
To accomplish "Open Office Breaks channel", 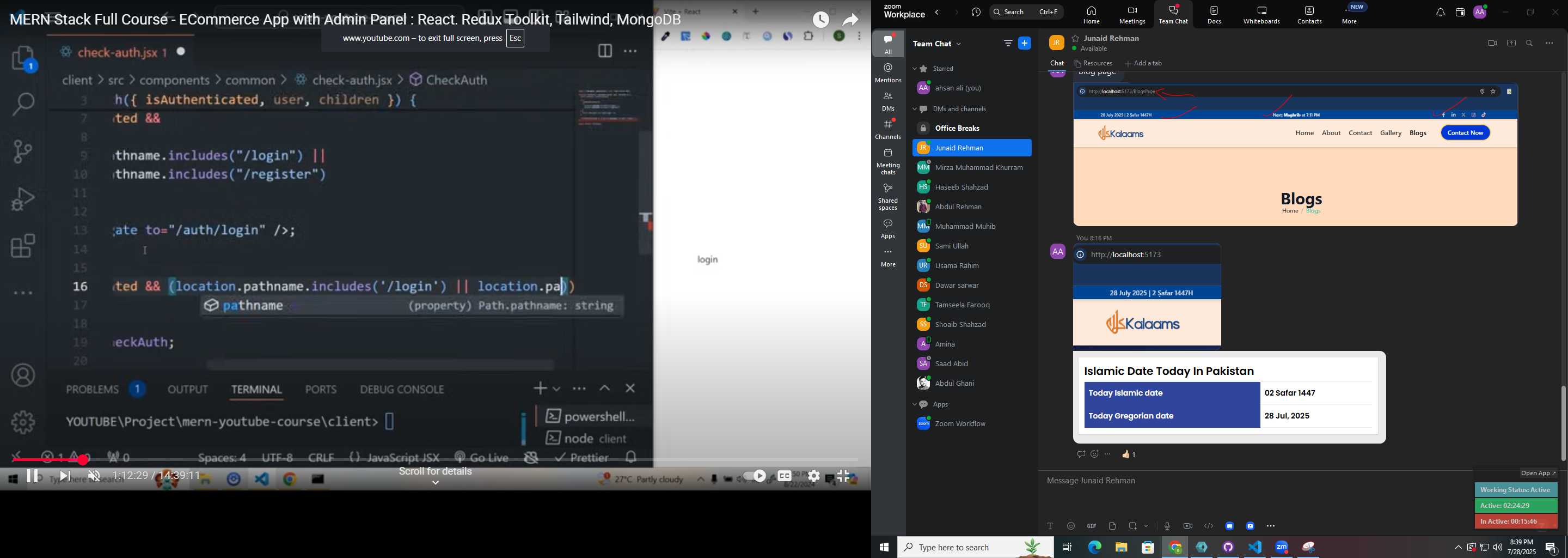I will coord(971,129).
